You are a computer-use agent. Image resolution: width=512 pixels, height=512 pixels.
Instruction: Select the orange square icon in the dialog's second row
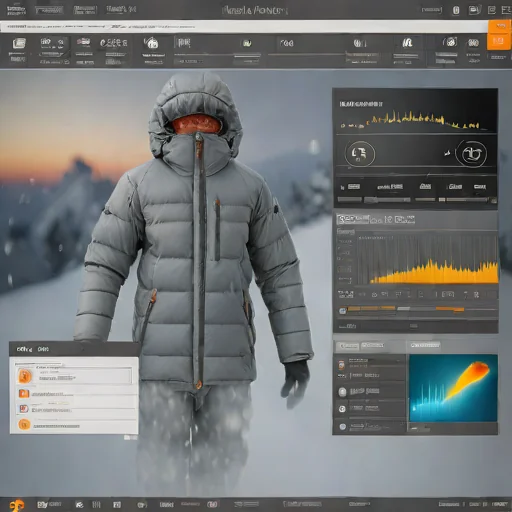[24, 394]
